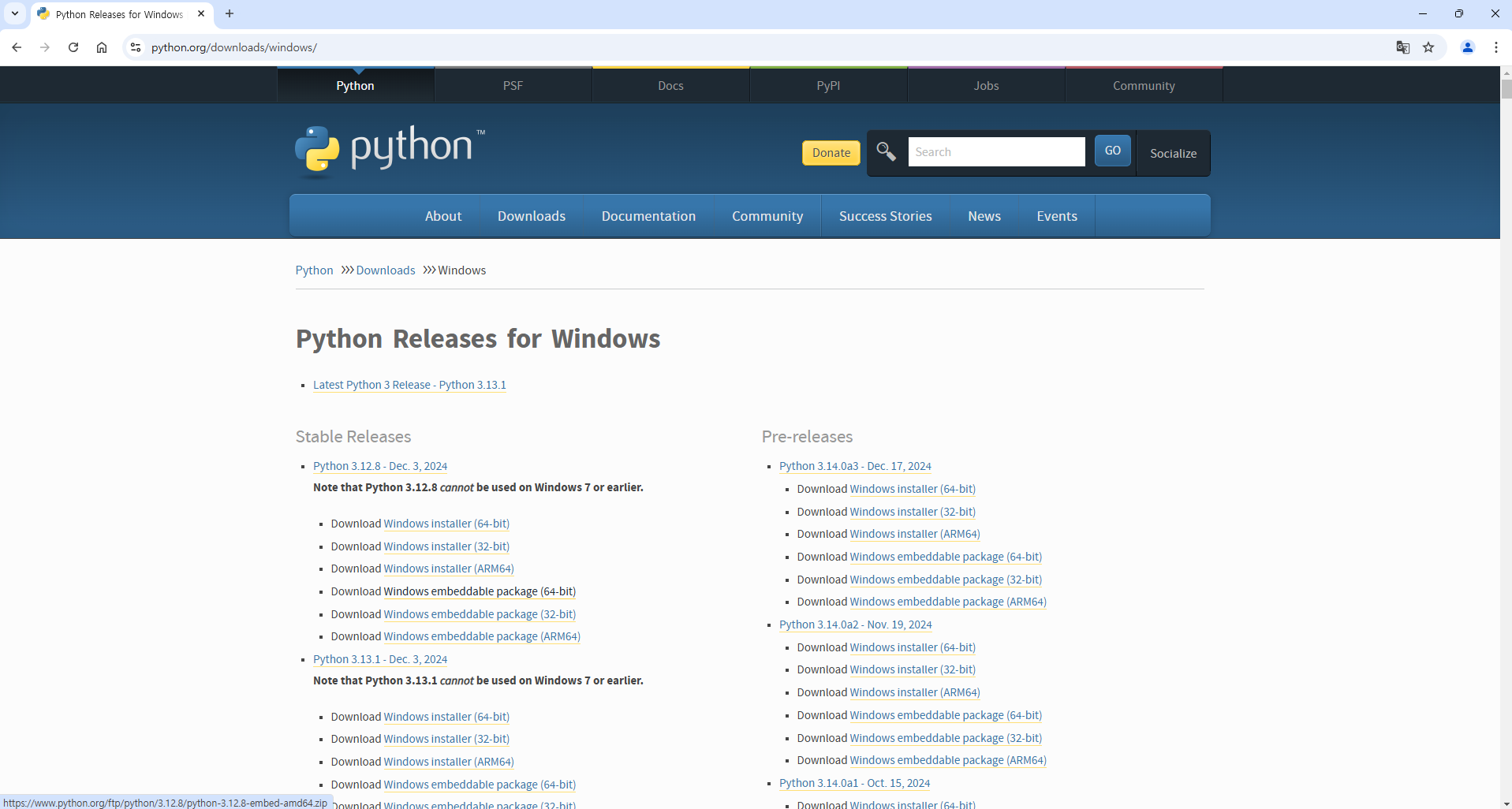Go to the browser home page
The image size is (1512, 809).
click(102, 47)
